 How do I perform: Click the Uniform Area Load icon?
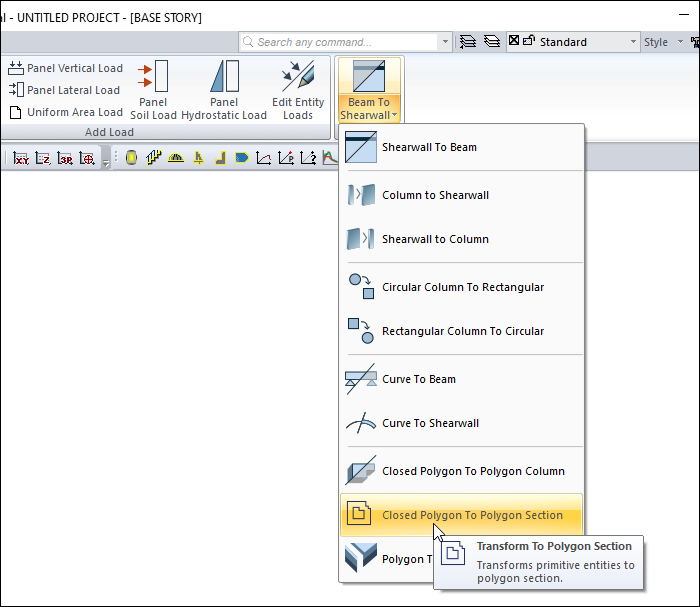[x=16, y=112]
